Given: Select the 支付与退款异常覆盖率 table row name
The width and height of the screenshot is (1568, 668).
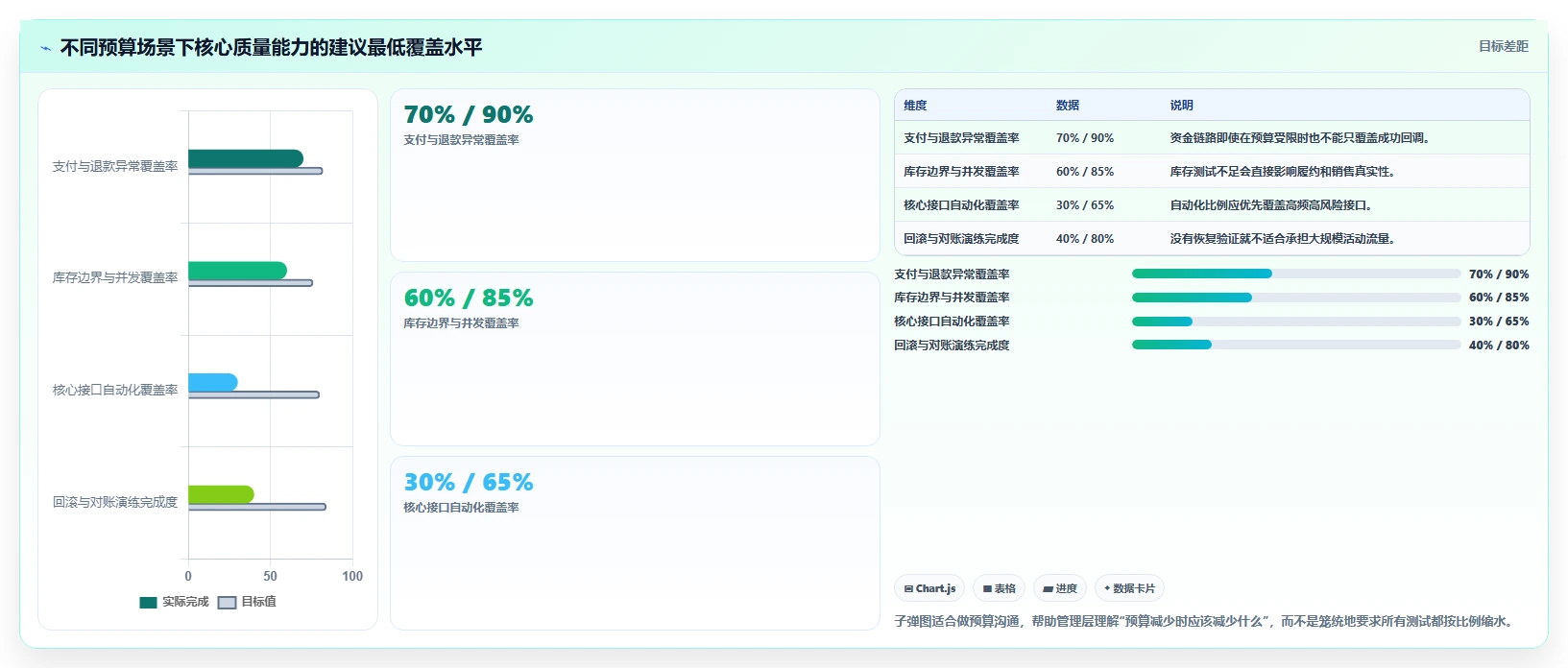Looking at the screenshot, I should point(961,138).
